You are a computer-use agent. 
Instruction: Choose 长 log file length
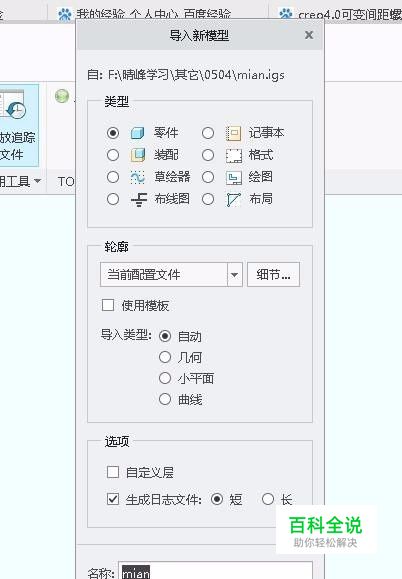[x=268, y=499]
